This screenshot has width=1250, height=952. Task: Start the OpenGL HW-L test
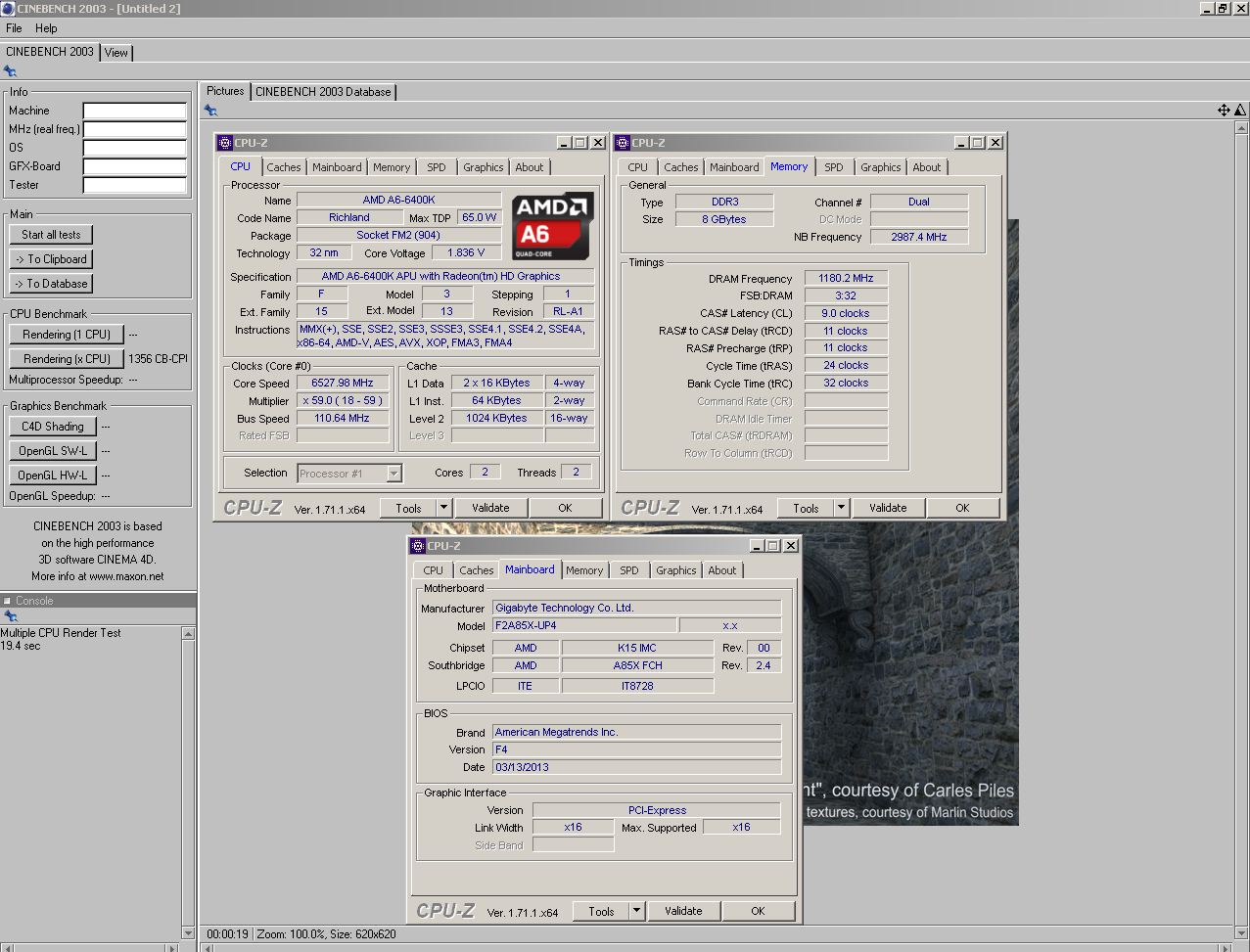click(x=53, y=476)
